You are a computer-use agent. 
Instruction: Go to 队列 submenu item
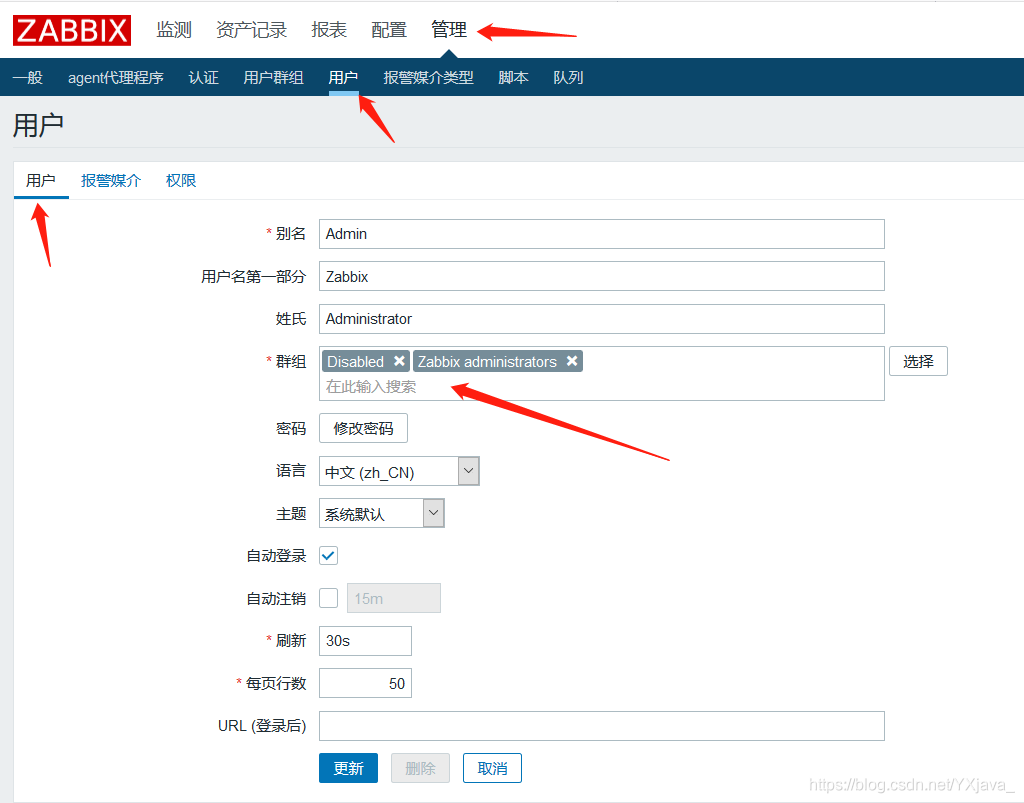(568, 78)
